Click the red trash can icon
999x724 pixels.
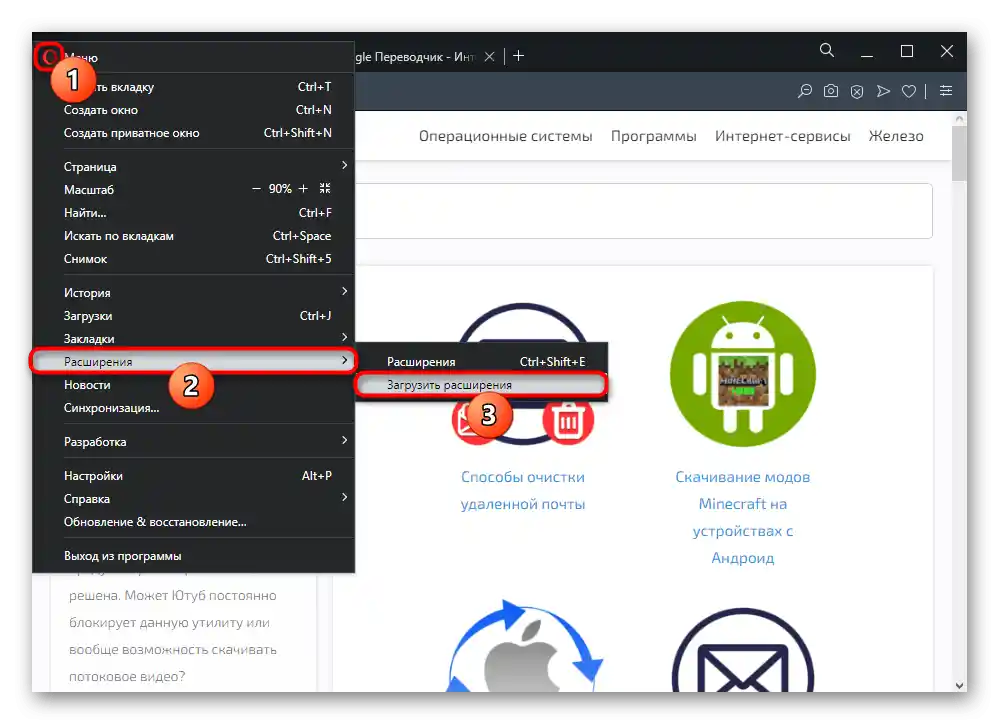(568, 420)
